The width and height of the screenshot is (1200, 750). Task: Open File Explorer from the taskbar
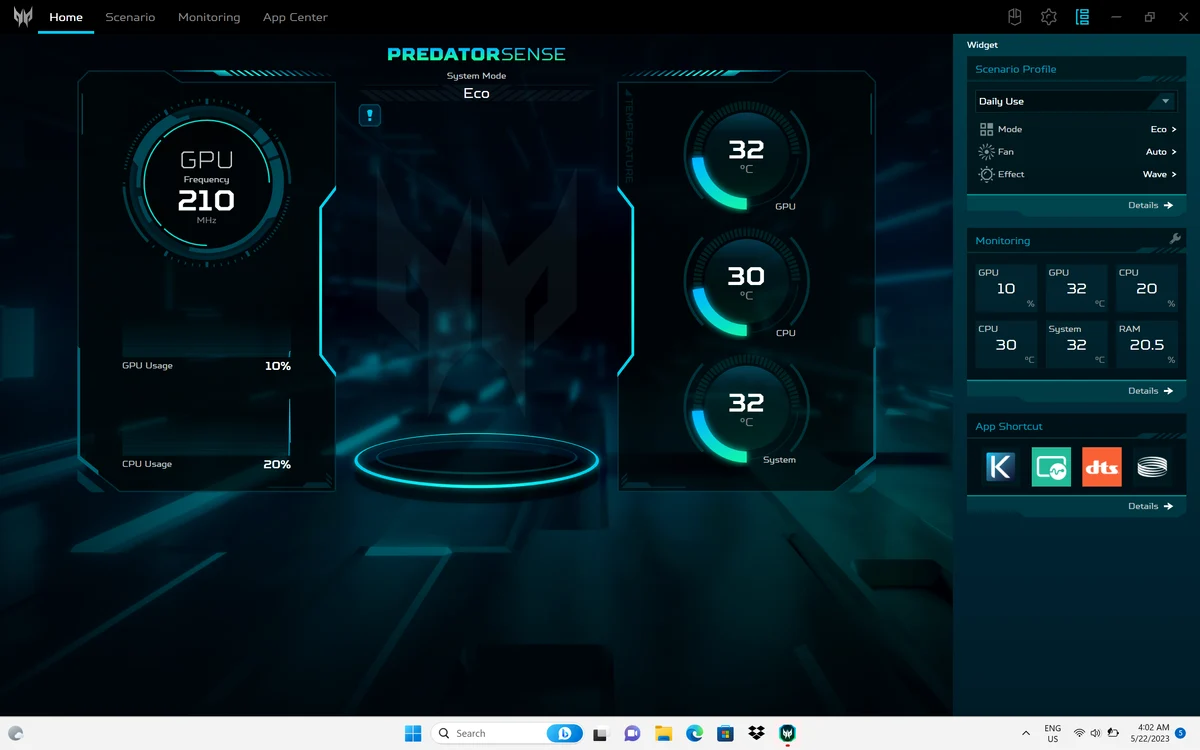(663, 733)
